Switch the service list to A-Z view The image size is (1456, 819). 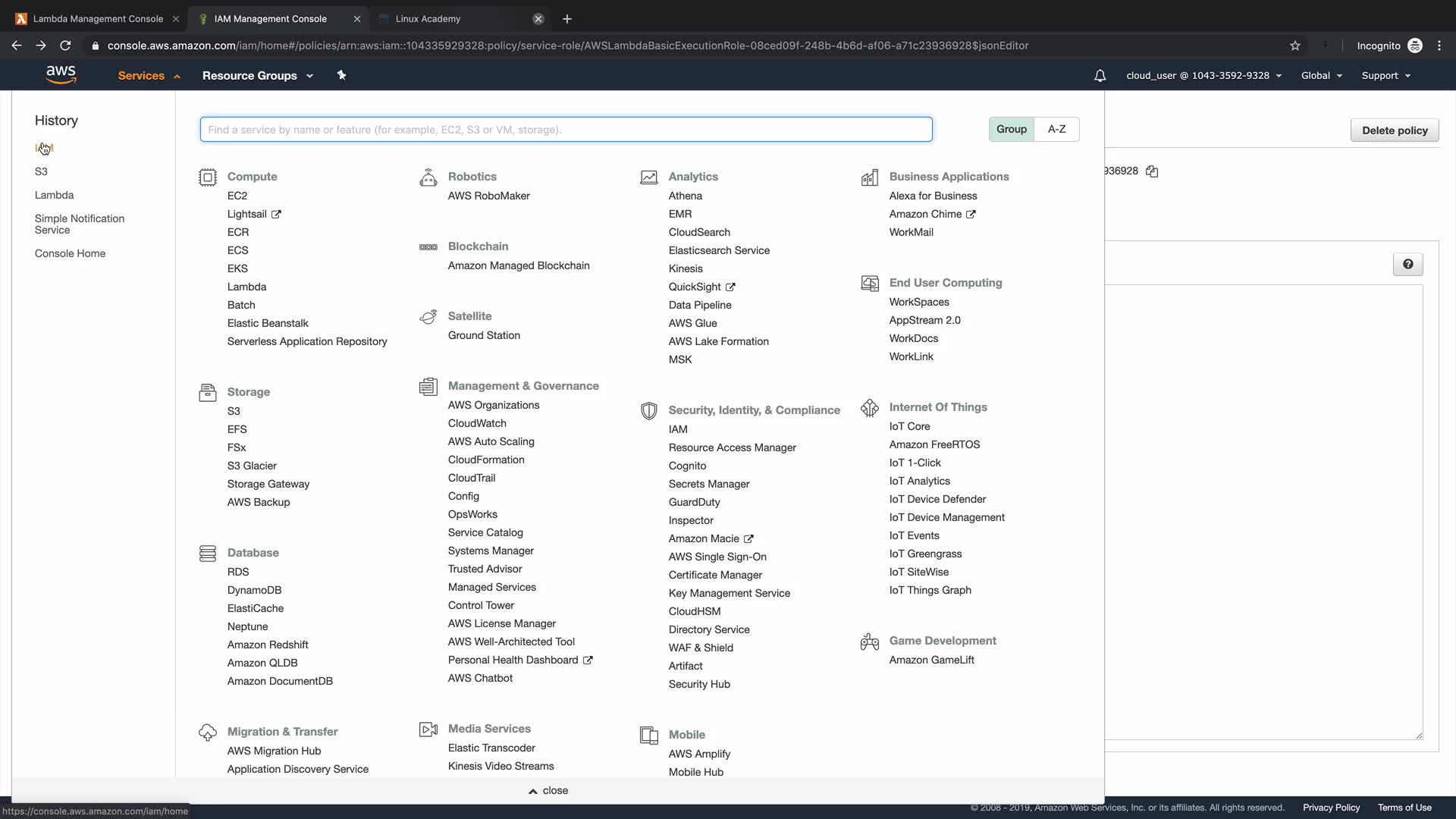coord(1056,129)
